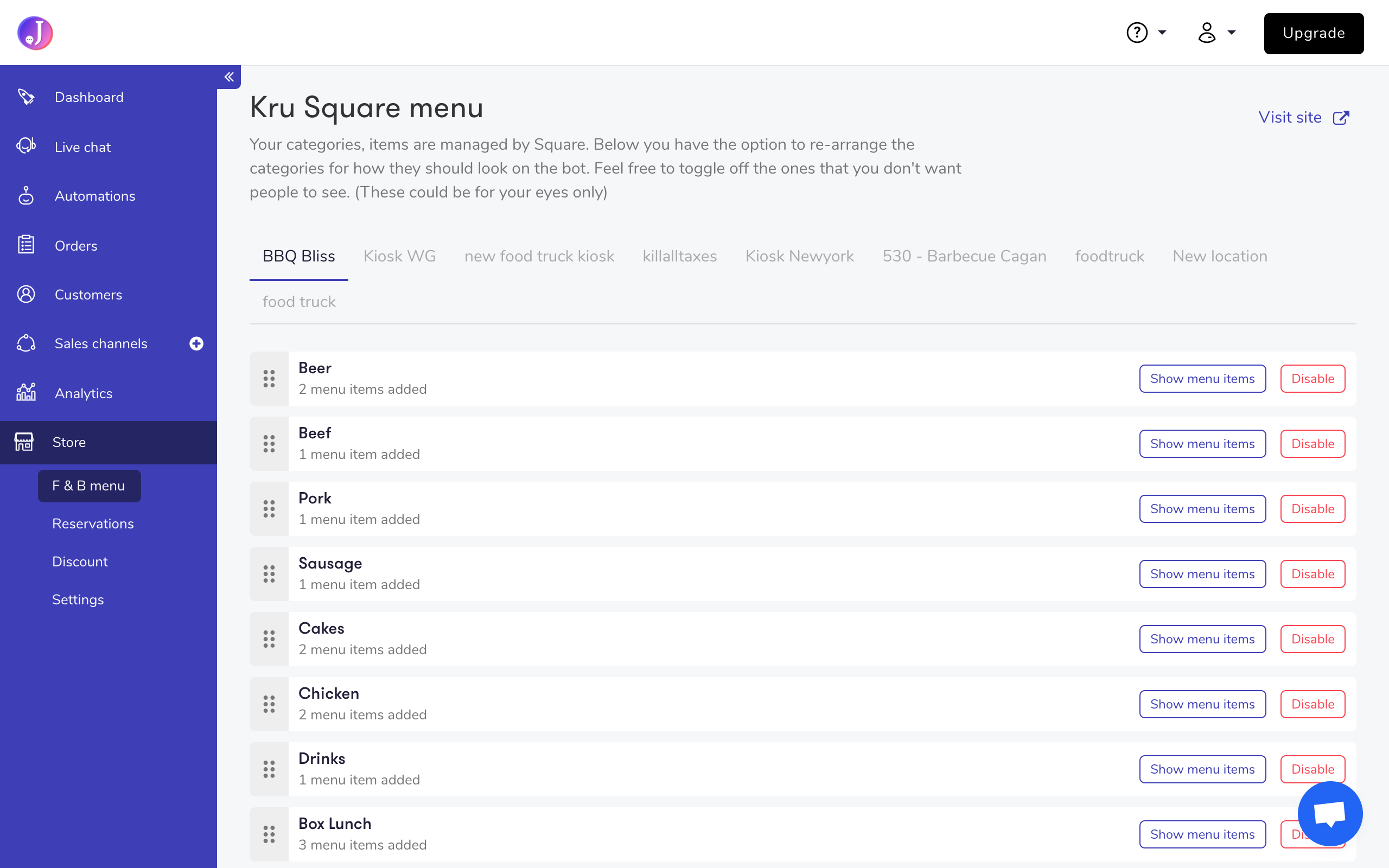Click the Joyful J logo icon
The height and width of the screenshot is (868, 1389).
[x=35, y=33]
